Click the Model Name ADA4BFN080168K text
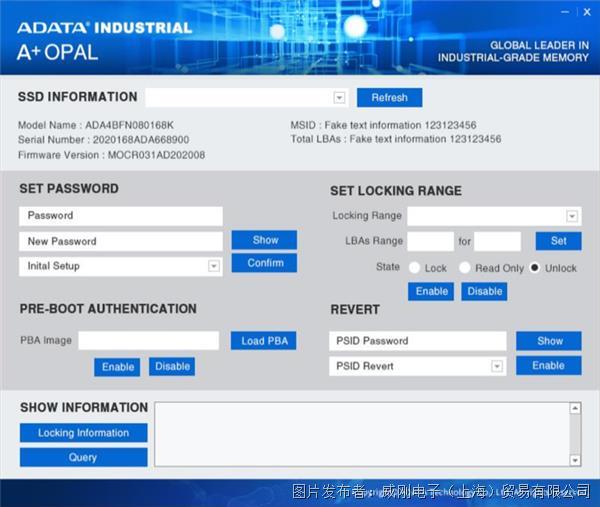Viewport: 600px width, 507px height. (96, 125)
